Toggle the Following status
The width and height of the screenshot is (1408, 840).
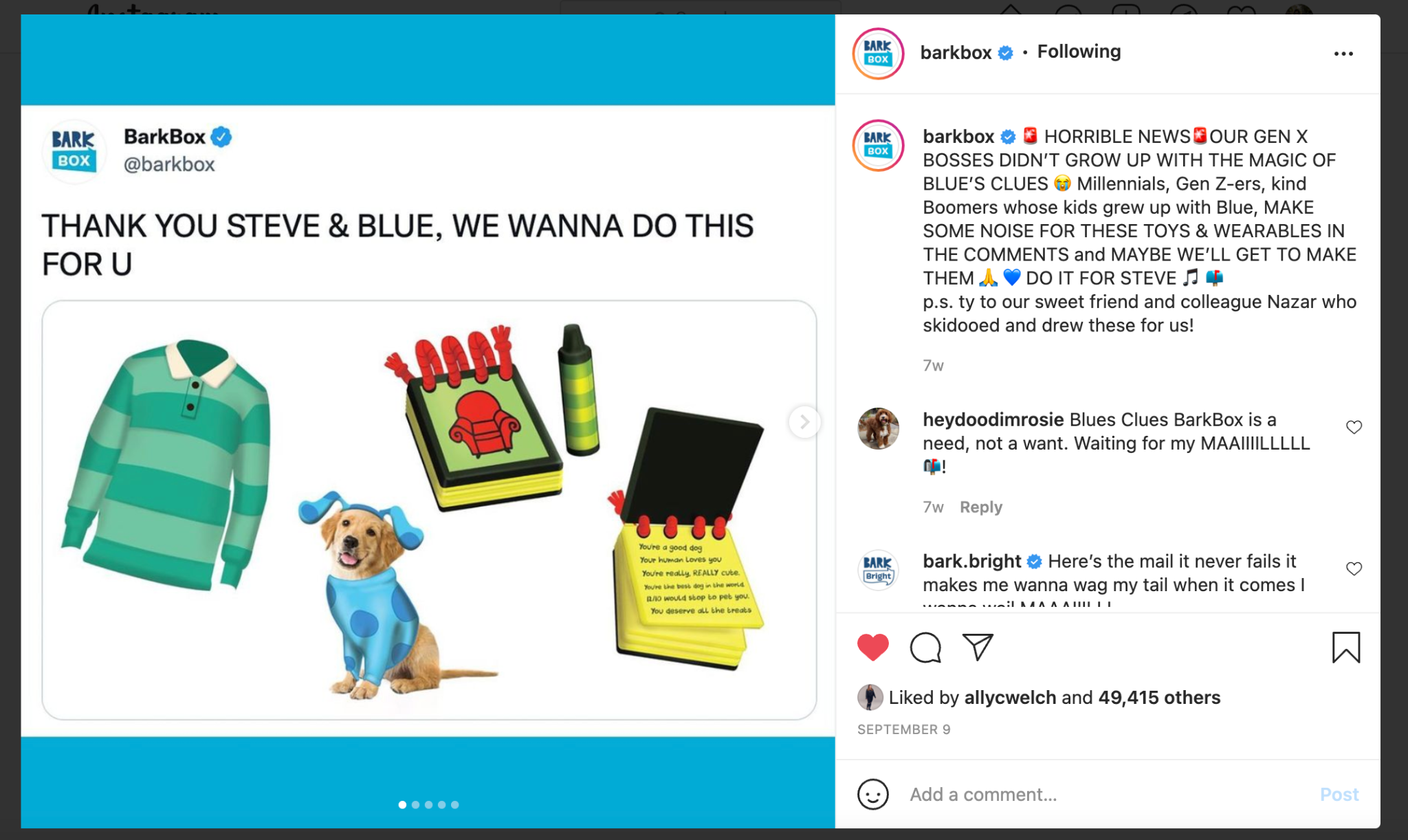[1079, 52]
